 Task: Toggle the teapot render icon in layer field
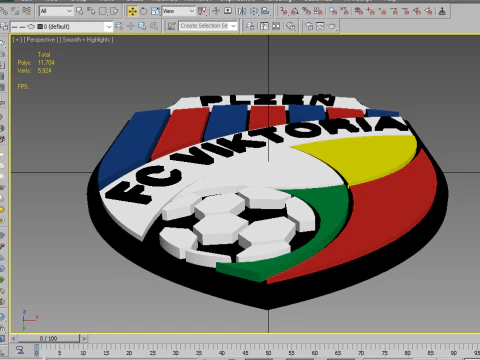(x=31, y=26)
